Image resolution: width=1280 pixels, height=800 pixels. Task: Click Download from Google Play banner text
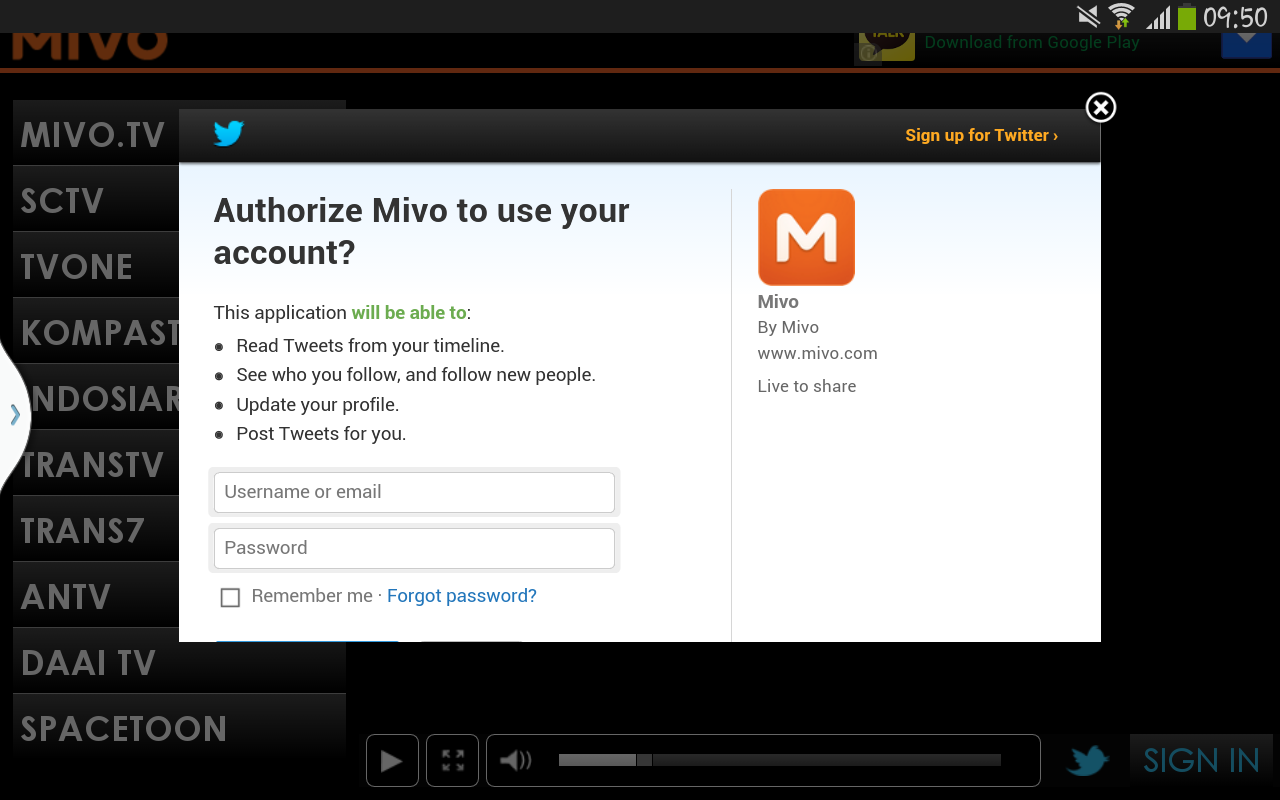point(1032,43)
